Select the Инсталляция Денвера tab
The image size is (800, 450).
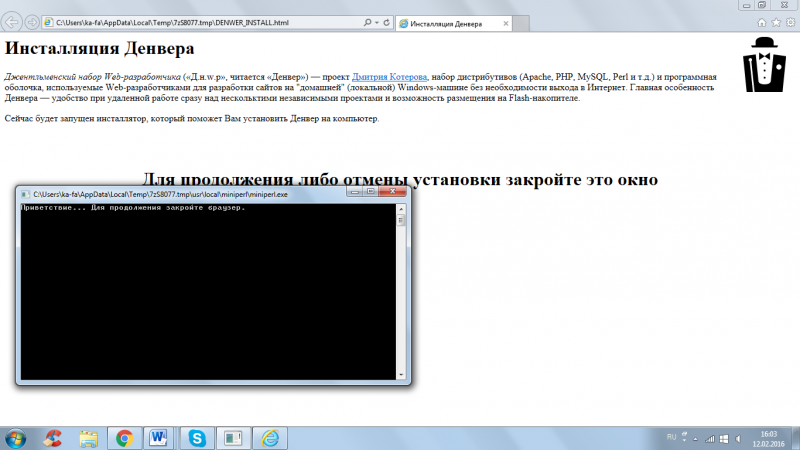coord(450,22)
